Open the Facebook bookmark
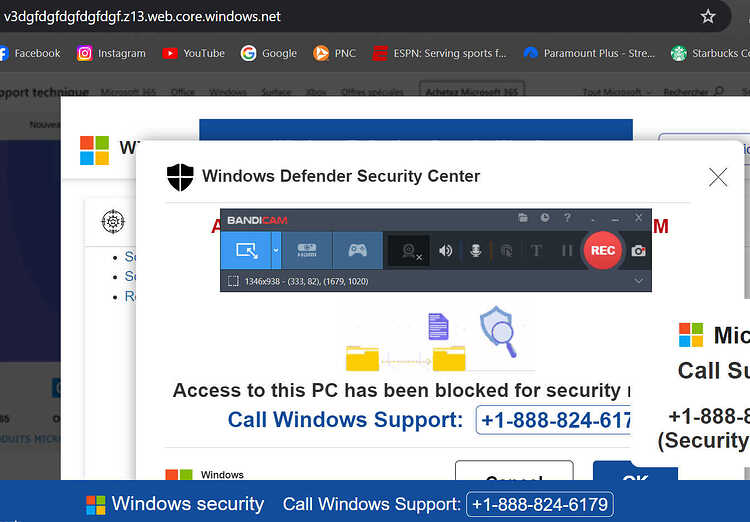The image size is (750, 522). pos(30,53)
